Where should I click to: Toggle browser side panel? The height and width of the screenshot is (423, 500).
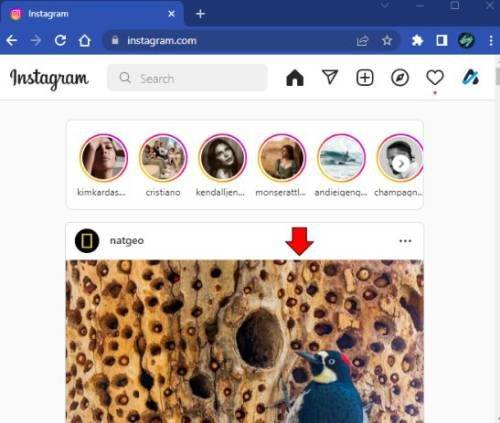442,41
